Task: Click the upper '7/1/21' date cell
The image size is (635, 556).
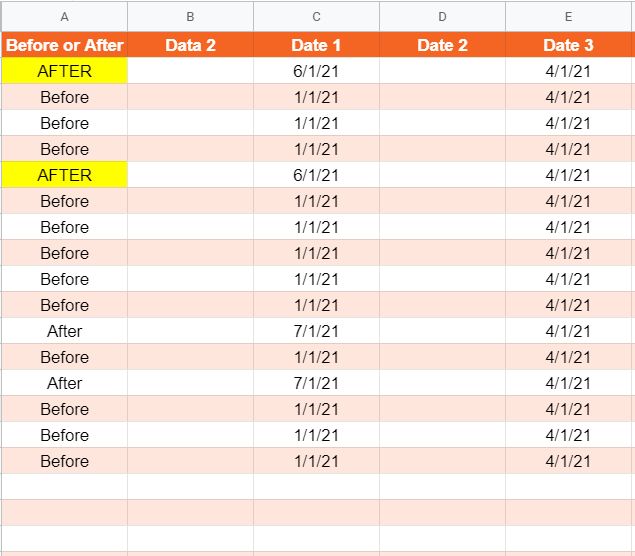Action: pos(316,331)
